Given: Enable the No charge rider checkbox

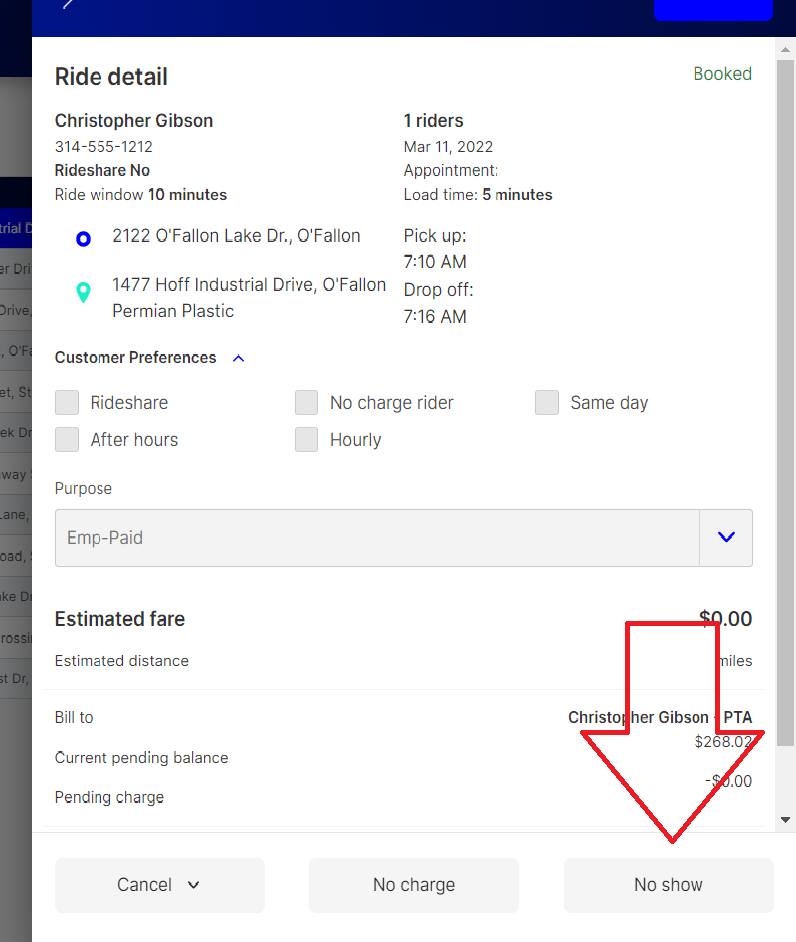Looking at the screenshot, I should (x=307, y=403).
